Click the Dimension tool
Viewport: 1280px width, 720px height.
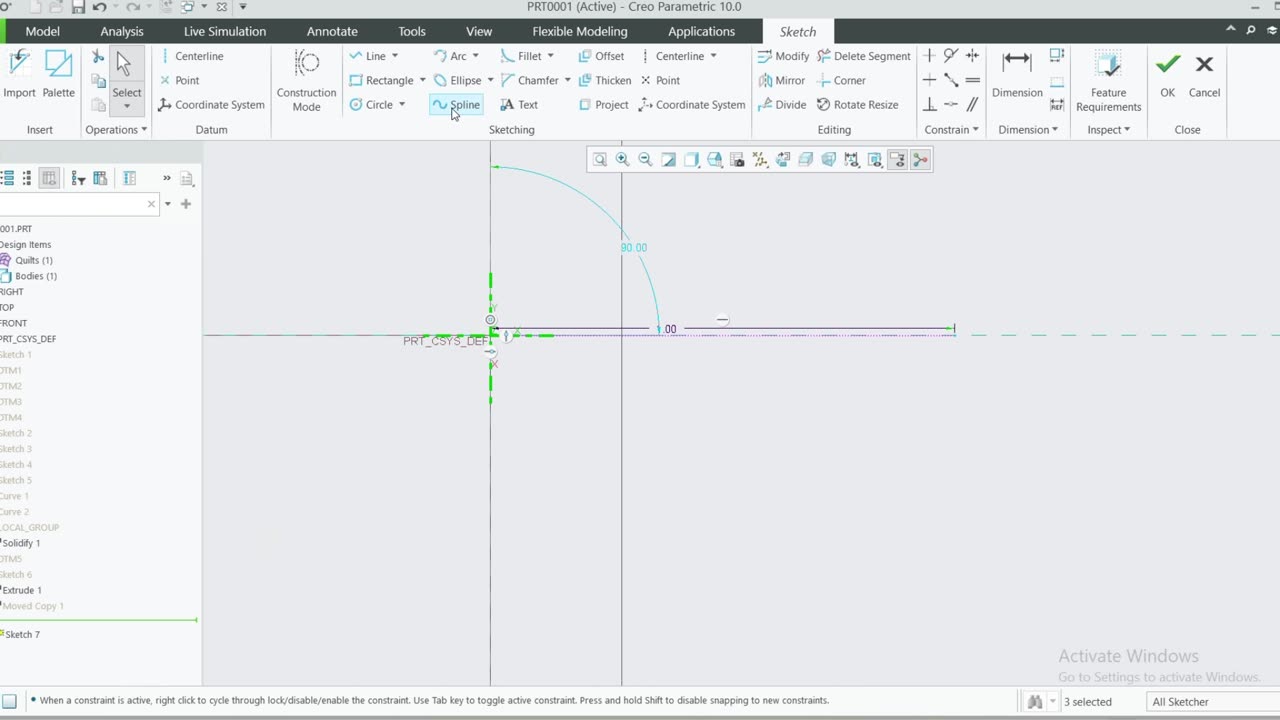pos(1017,75)
